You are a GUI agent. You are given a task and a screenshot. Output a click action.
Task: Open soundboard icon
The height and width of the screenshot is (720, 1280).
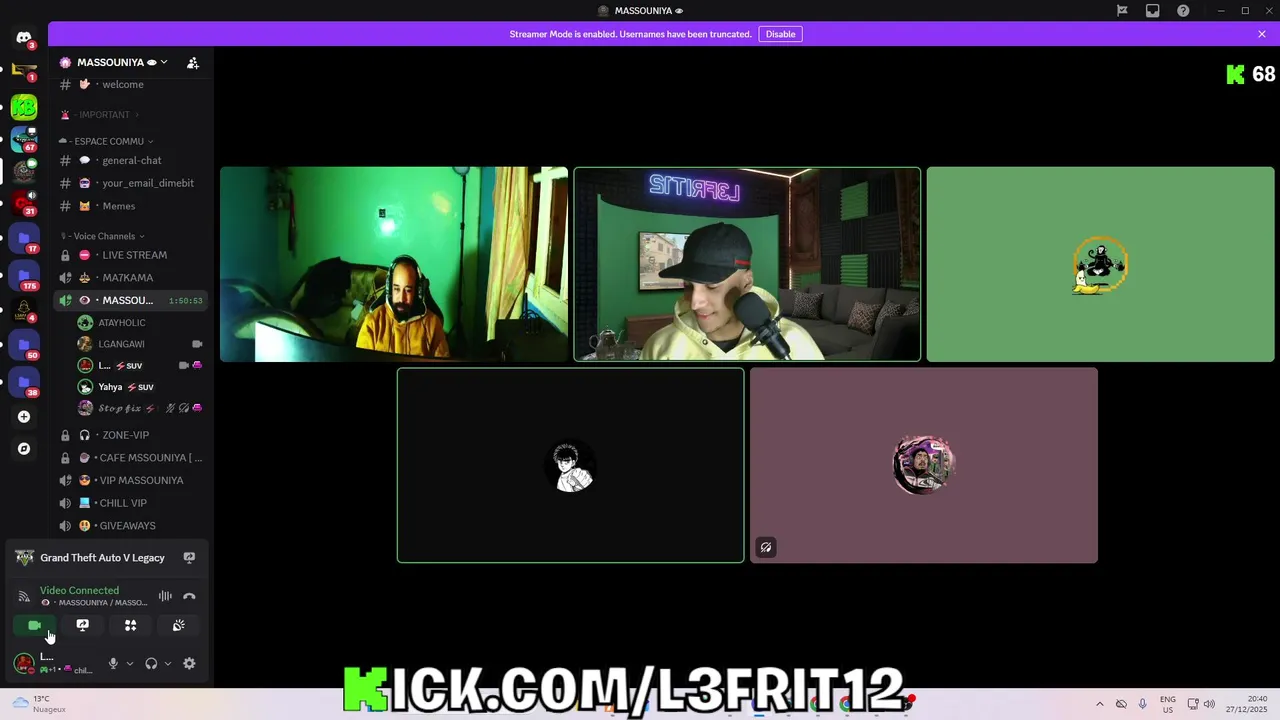click(179, 625)
